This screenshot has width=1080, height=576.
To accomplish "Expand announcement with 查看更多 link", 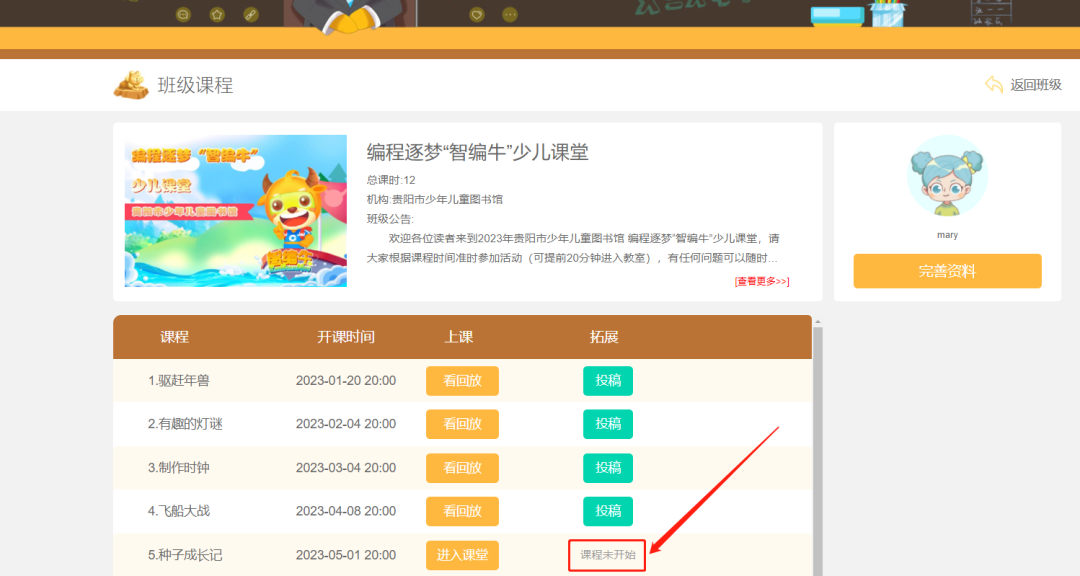I will pos(760,281).
